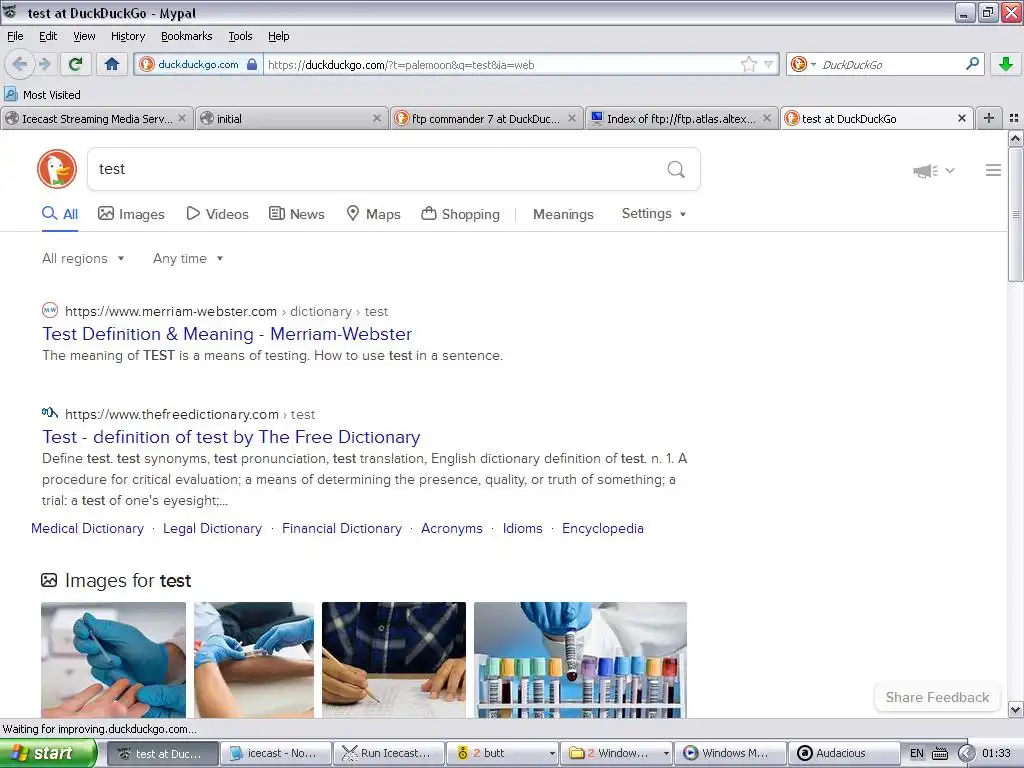The height and width of the screenshot is (768, 1024).
Task: Open the Tools menu
Action: (240, 36)
